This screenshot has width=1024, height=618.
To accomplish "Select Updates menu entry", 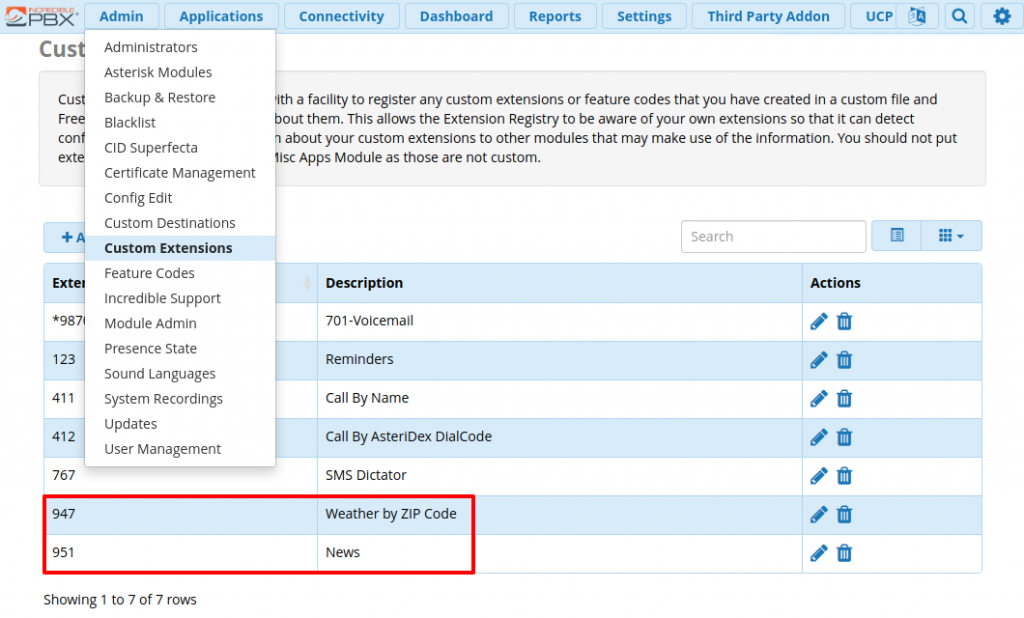I will [180, 424].
